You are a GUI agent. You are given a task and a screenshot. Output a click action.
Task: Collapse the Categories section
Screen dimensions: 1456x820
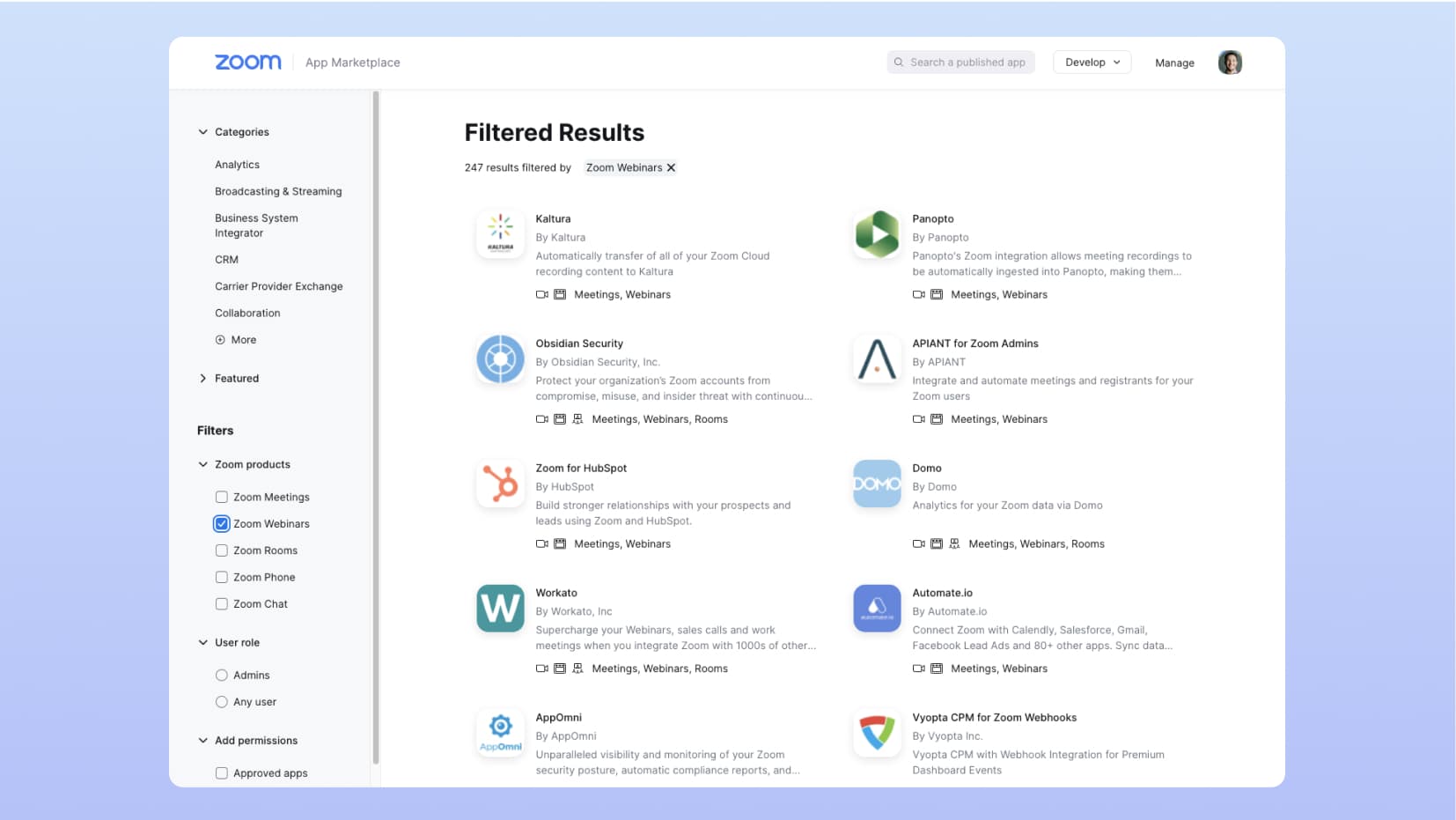point(203,132)
